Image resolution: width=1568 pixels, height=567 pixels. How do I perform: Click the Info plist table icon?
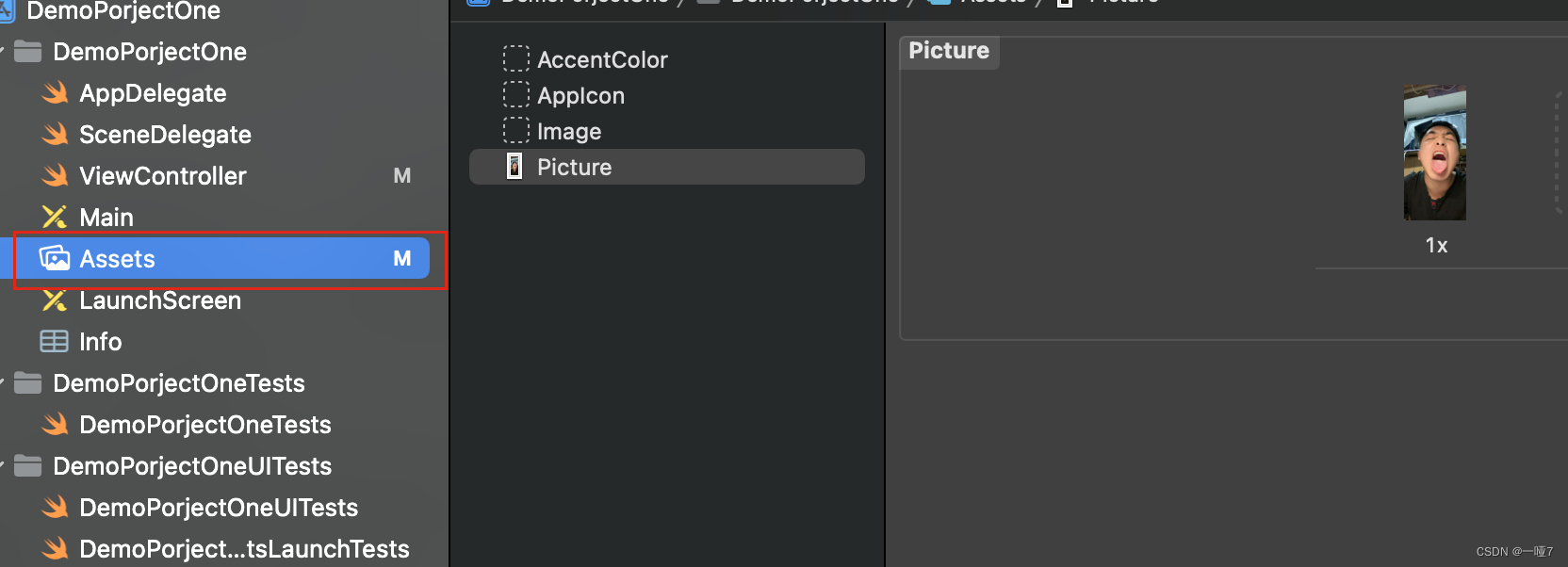click(54, 341)
